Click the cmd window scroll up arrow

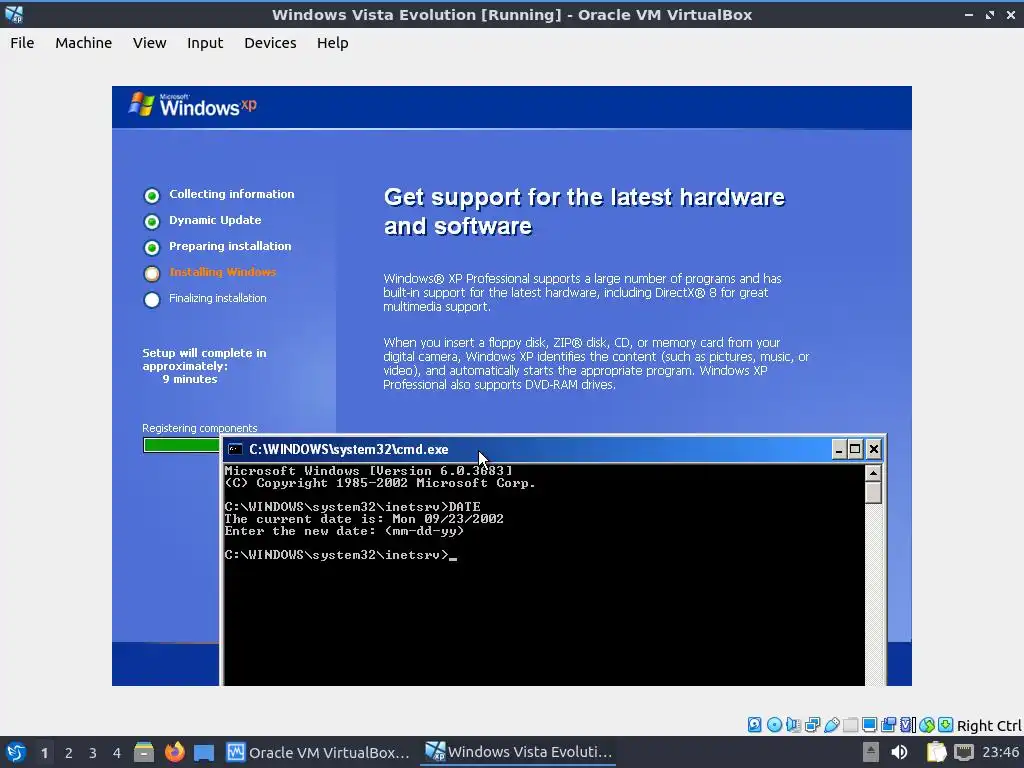[x=873, y=473]
